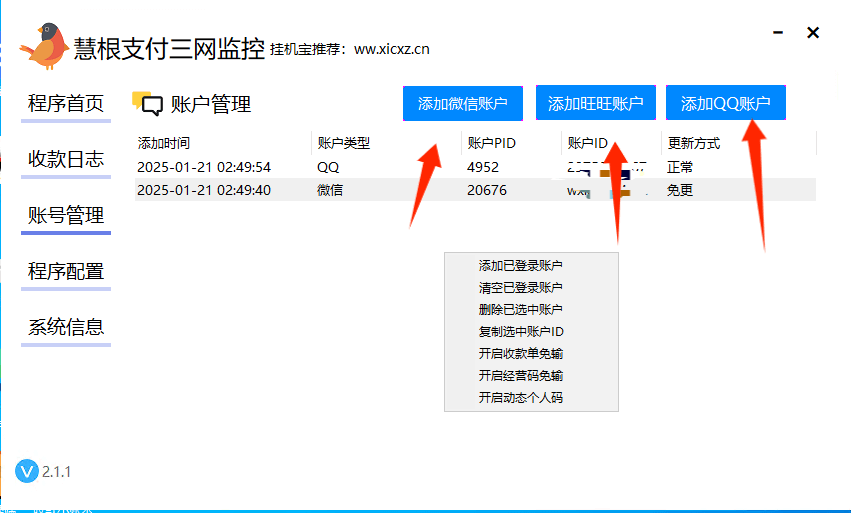
Task: Click the chat bubble icon beside 账户管理
Action: point(148,104)
